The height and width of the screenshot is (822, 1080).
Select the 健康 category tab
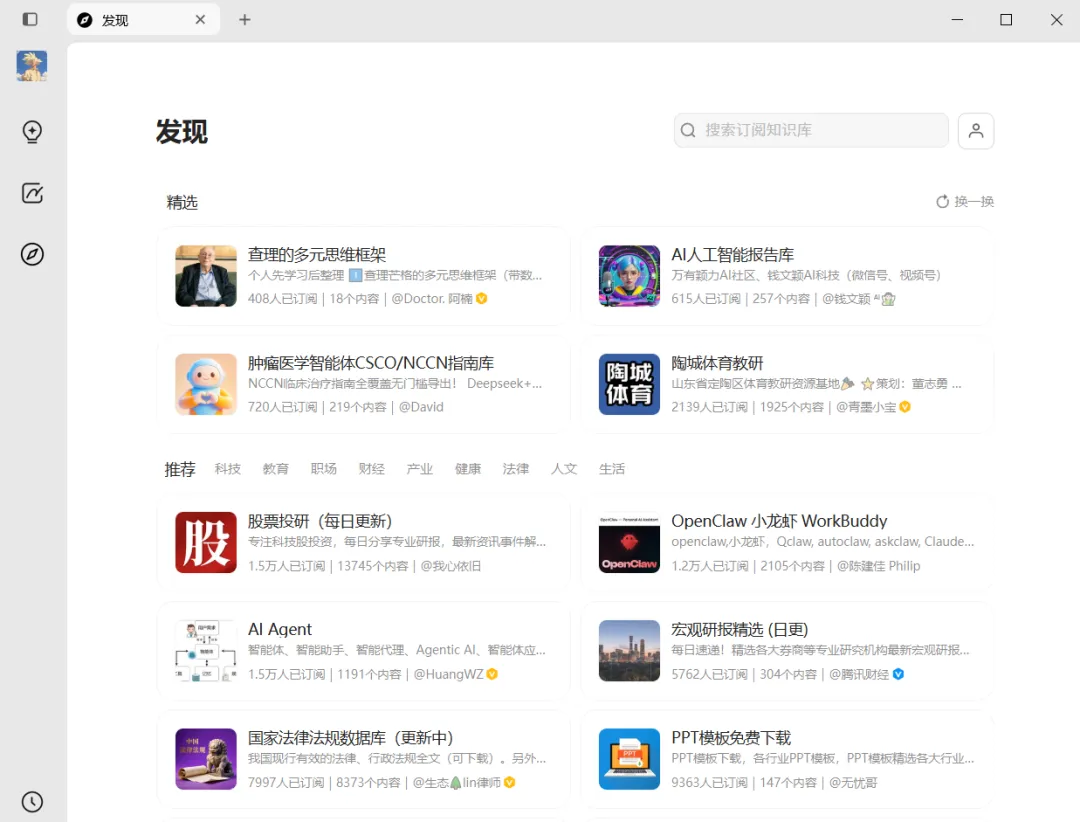[468, 469]
